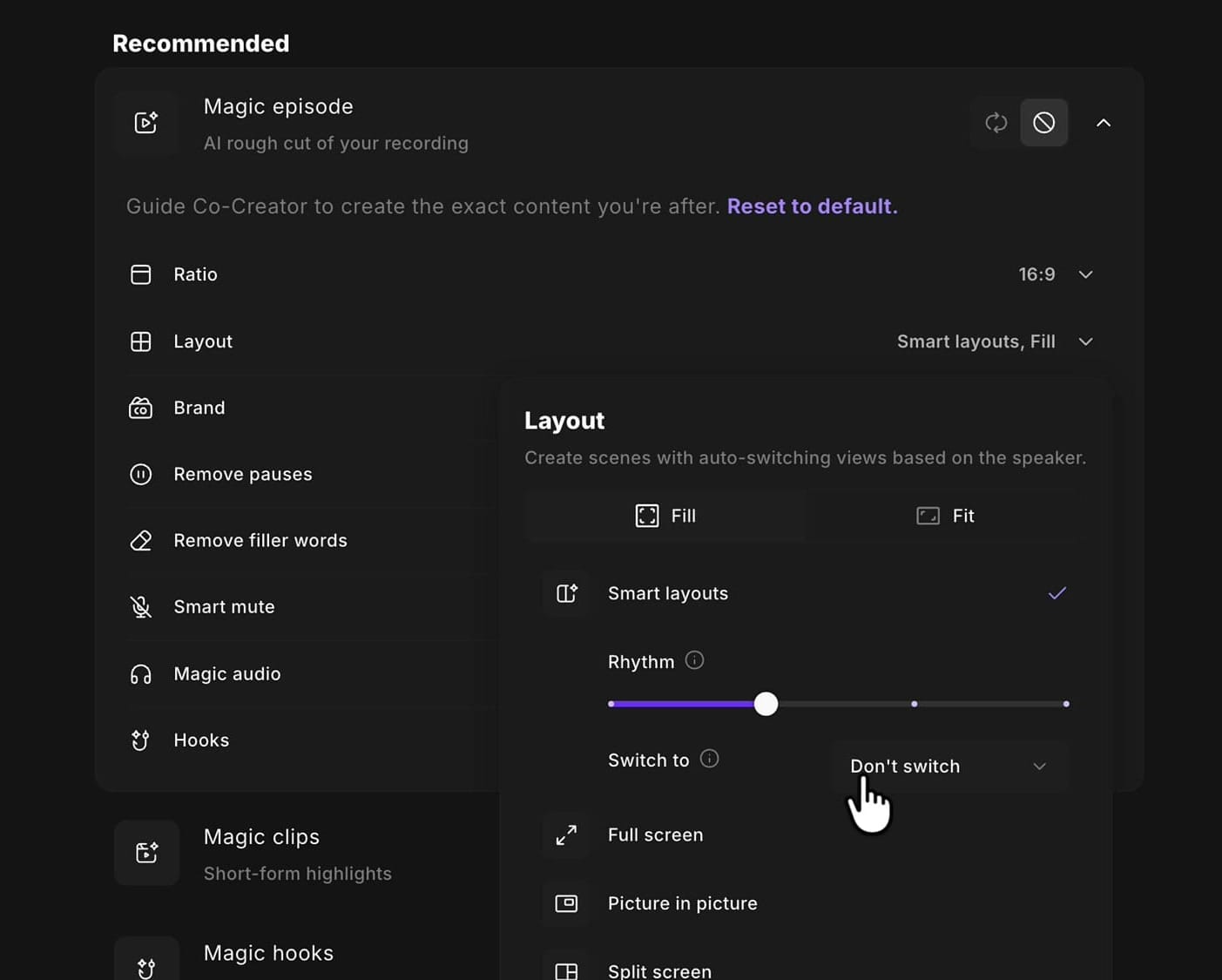The image size is (1222, 980).
Task: Click the regenerate loop arrows icon
Action: (x=996, y=123)
